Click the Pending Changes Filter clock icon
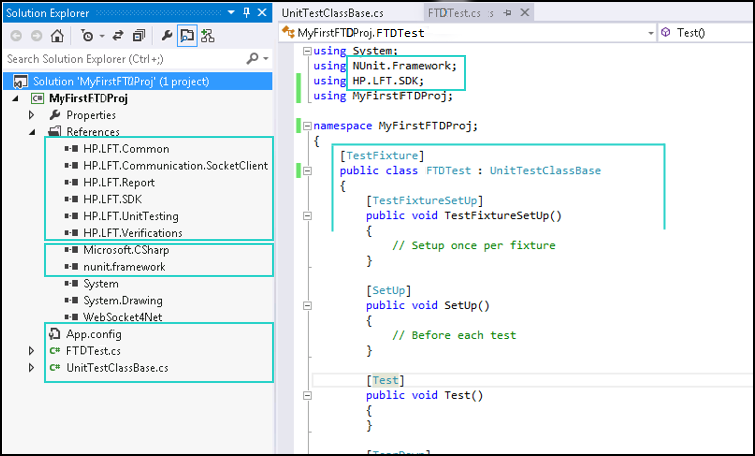The width and height of the screenshot is (755, 456). coord(87,36)
